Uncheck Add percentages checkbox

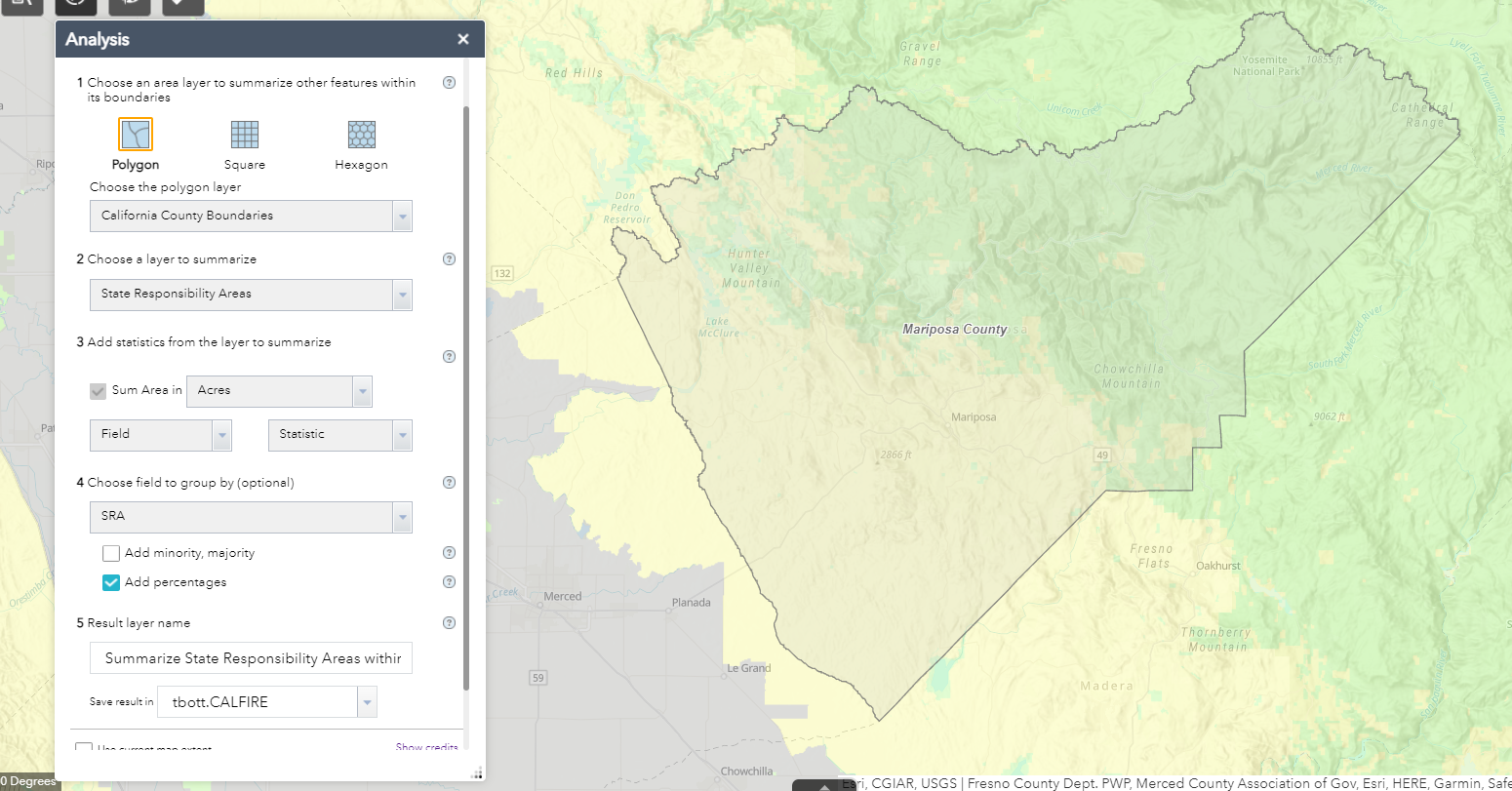(x=111, y=582)
